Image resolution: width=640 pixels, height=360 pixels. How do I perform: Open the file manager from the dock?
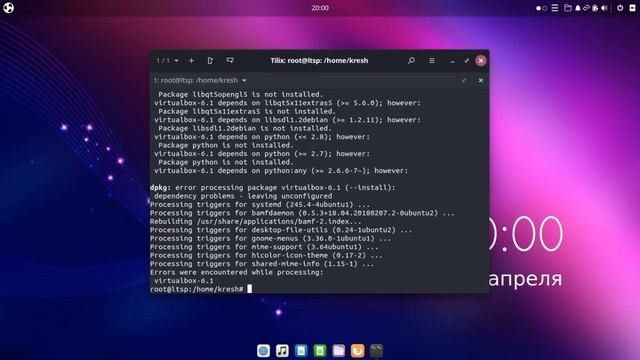click(x=338, y=351)
